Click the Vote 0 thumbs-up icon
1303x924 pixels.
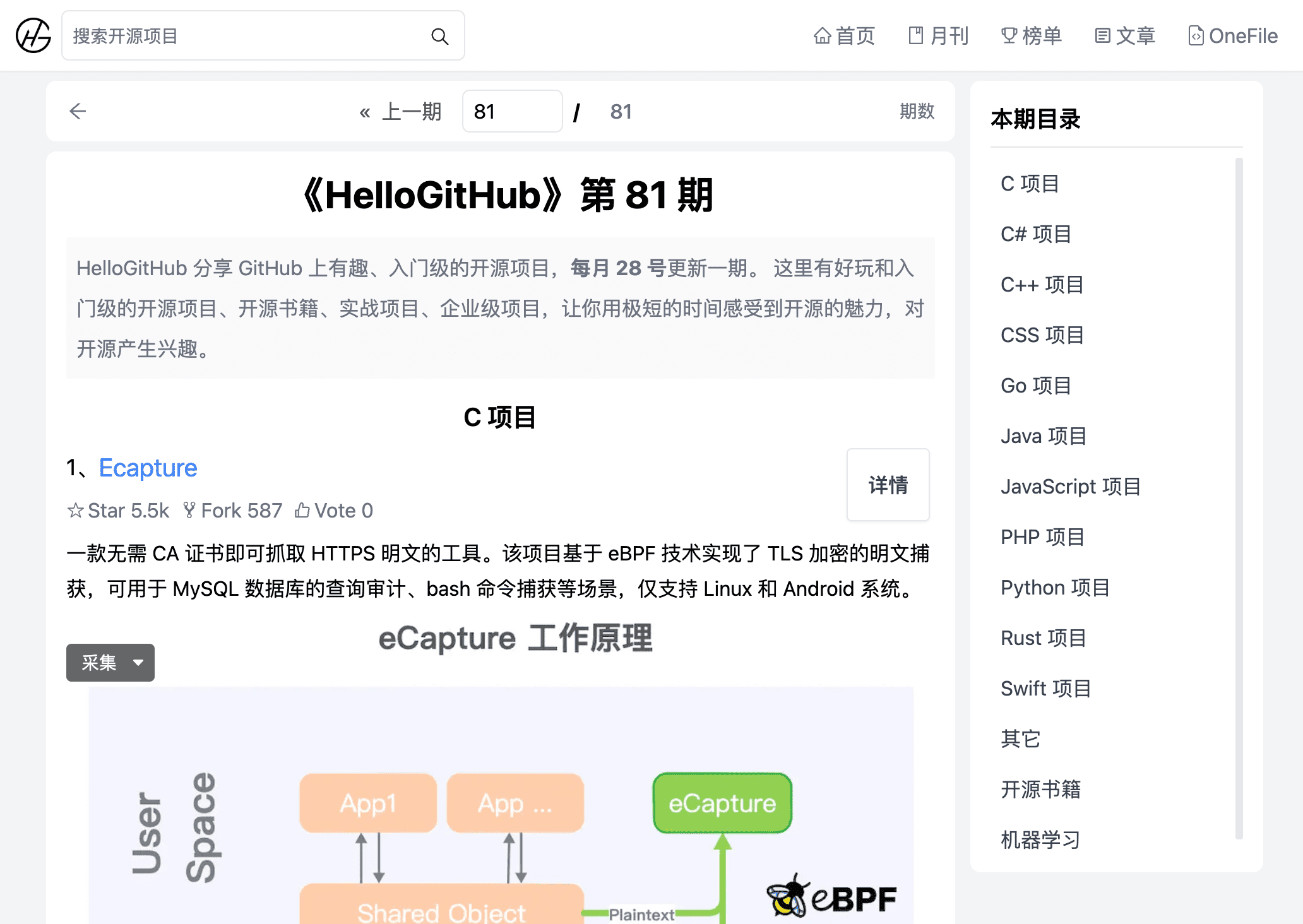click(302, 510)
